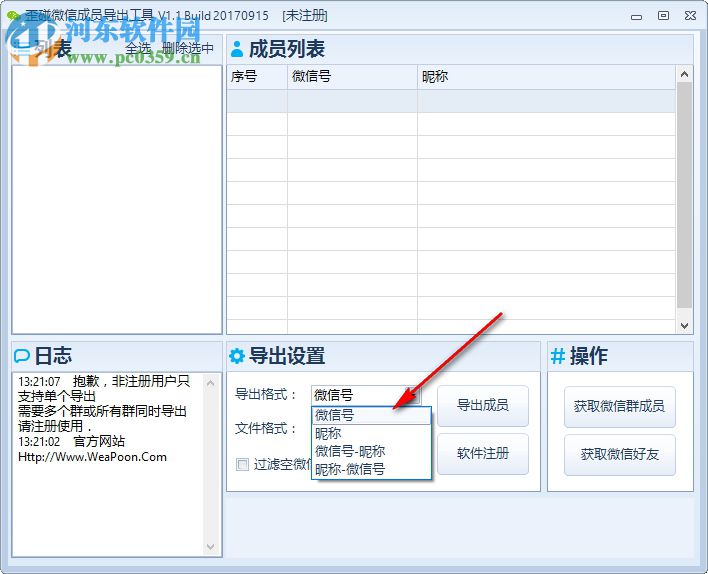Click the 13:21:07 log entry
The height and width of the screenshot is (574, 708).
pos(104,404)
